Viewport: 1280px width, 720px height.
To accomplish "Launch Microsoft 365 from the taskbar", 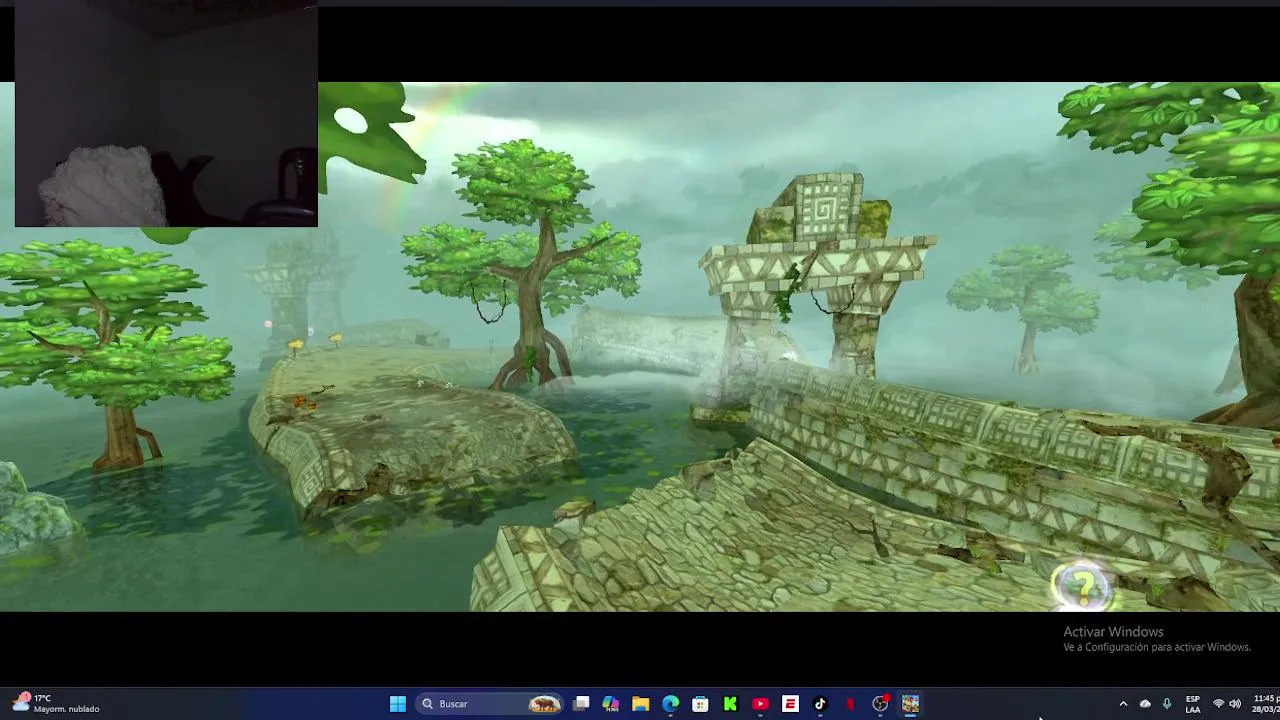I will click(x=611, y=704).
